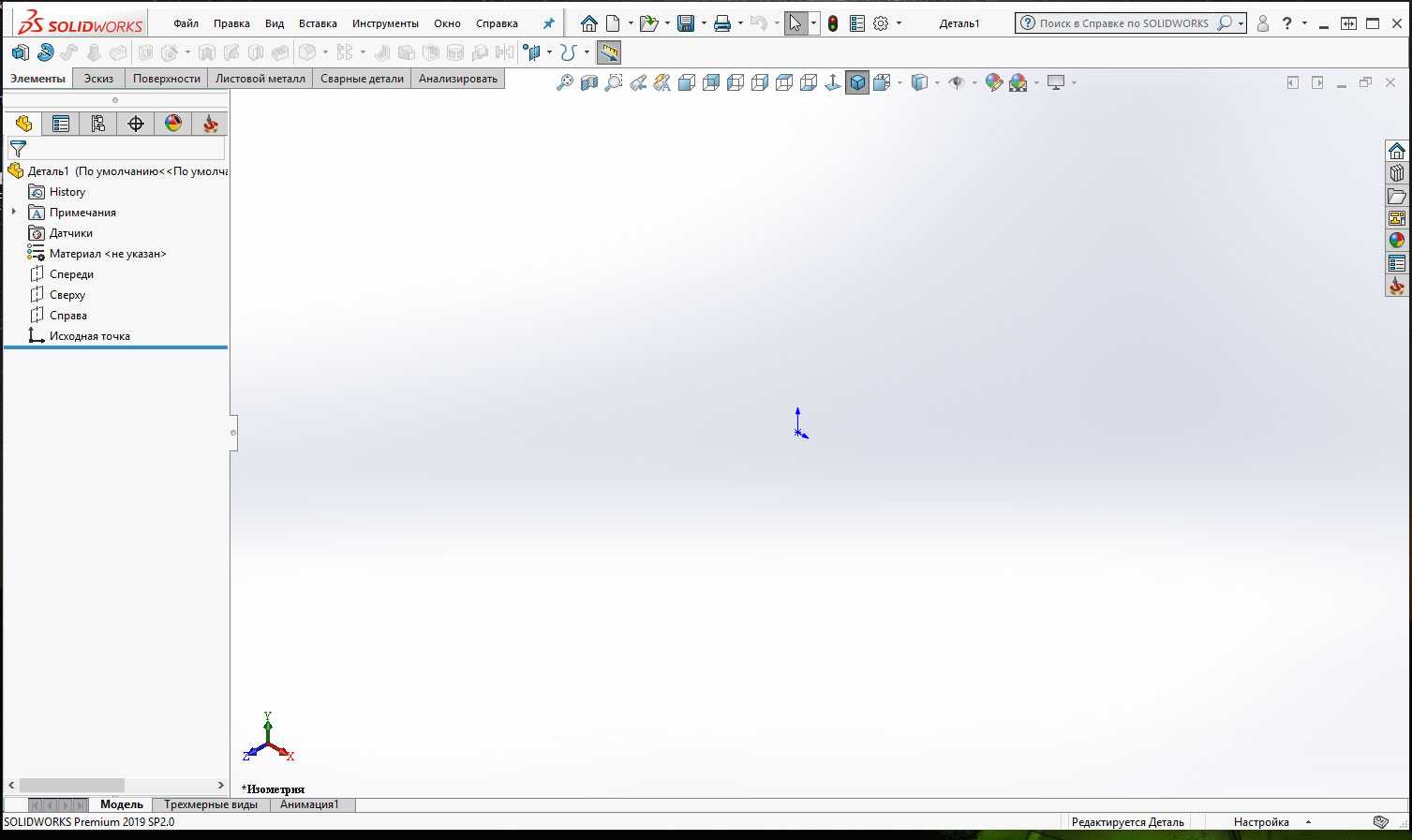Click the Настройка status bar button
The width and height of the screenshot is (1412, 840).
point(1261,822)
